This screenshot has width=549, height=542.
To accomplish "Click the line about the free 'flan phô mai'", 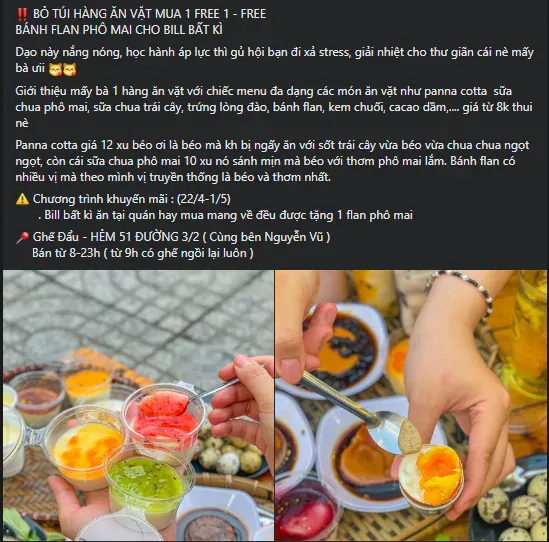I will (x=226, y=215).
